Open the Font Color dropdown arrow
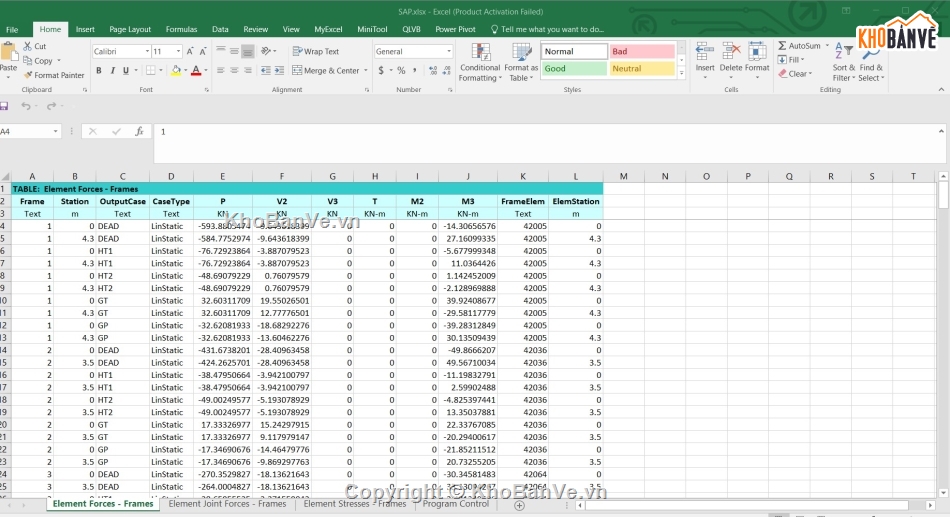The image size is (950, 517). click(206, 71)
